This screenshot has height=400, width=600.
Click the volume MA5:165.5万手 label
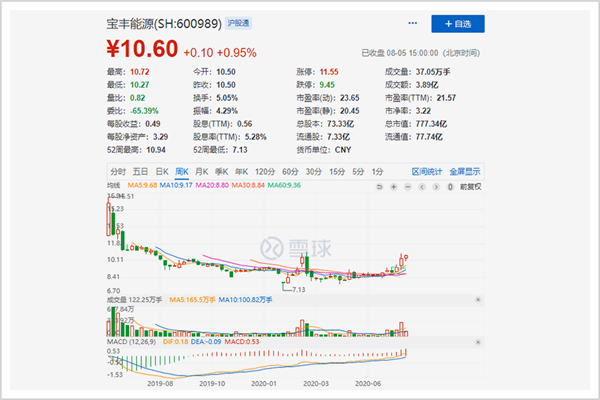(192, 300)
